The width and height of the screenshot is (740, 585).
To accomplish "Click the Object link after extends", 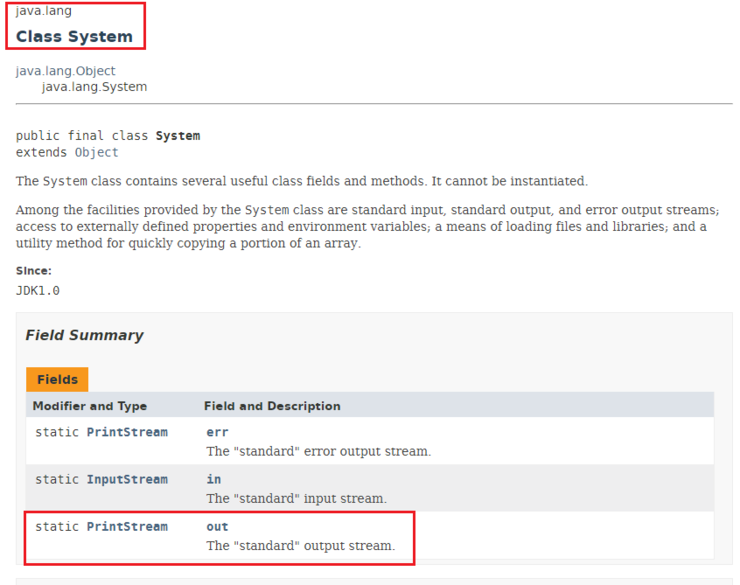I will pyautogui.click(x=96, y=152).
